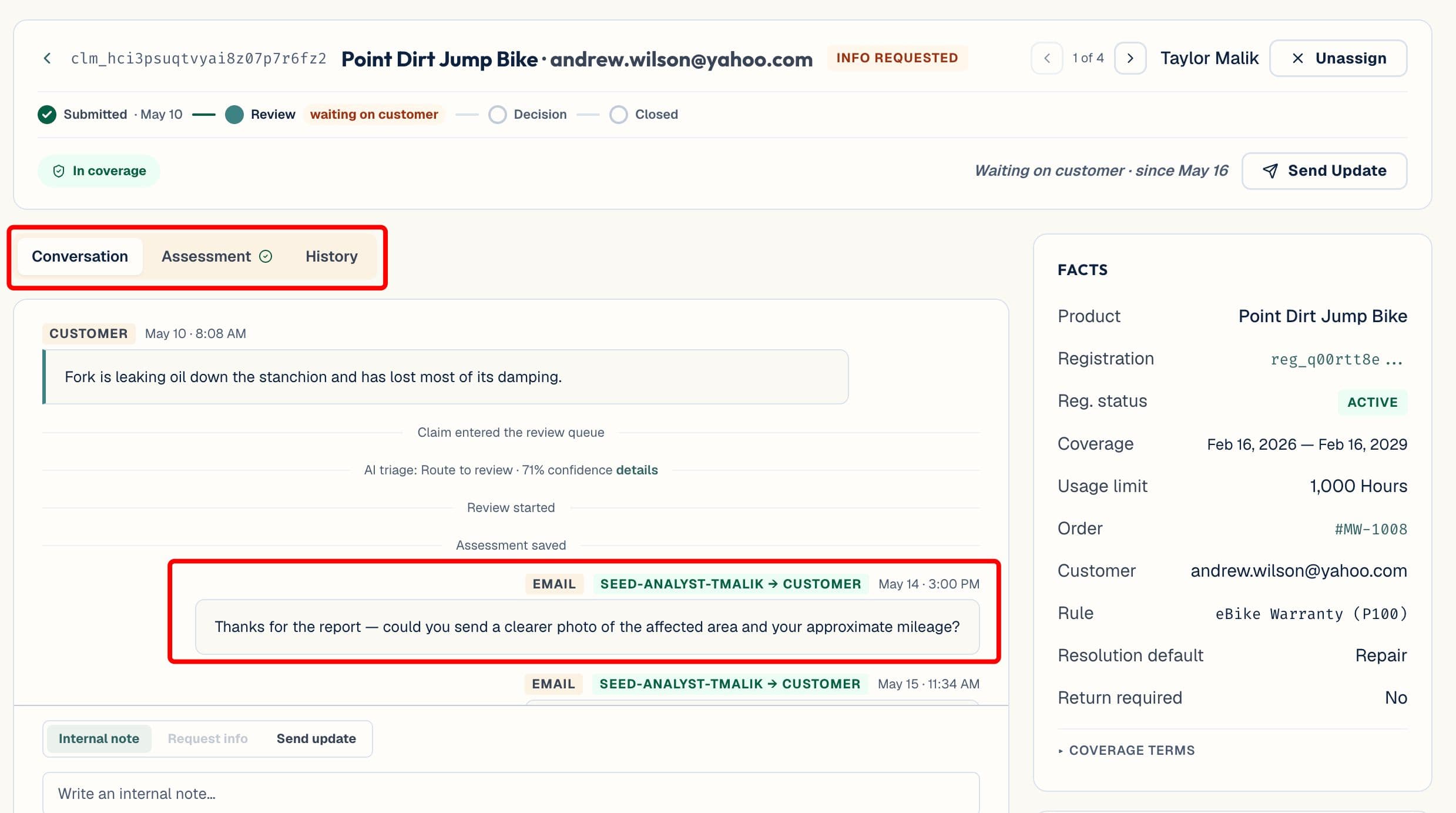1456x813 pixels.
Task: Click the Repair resolution default value
Action: coord(1381,655)
